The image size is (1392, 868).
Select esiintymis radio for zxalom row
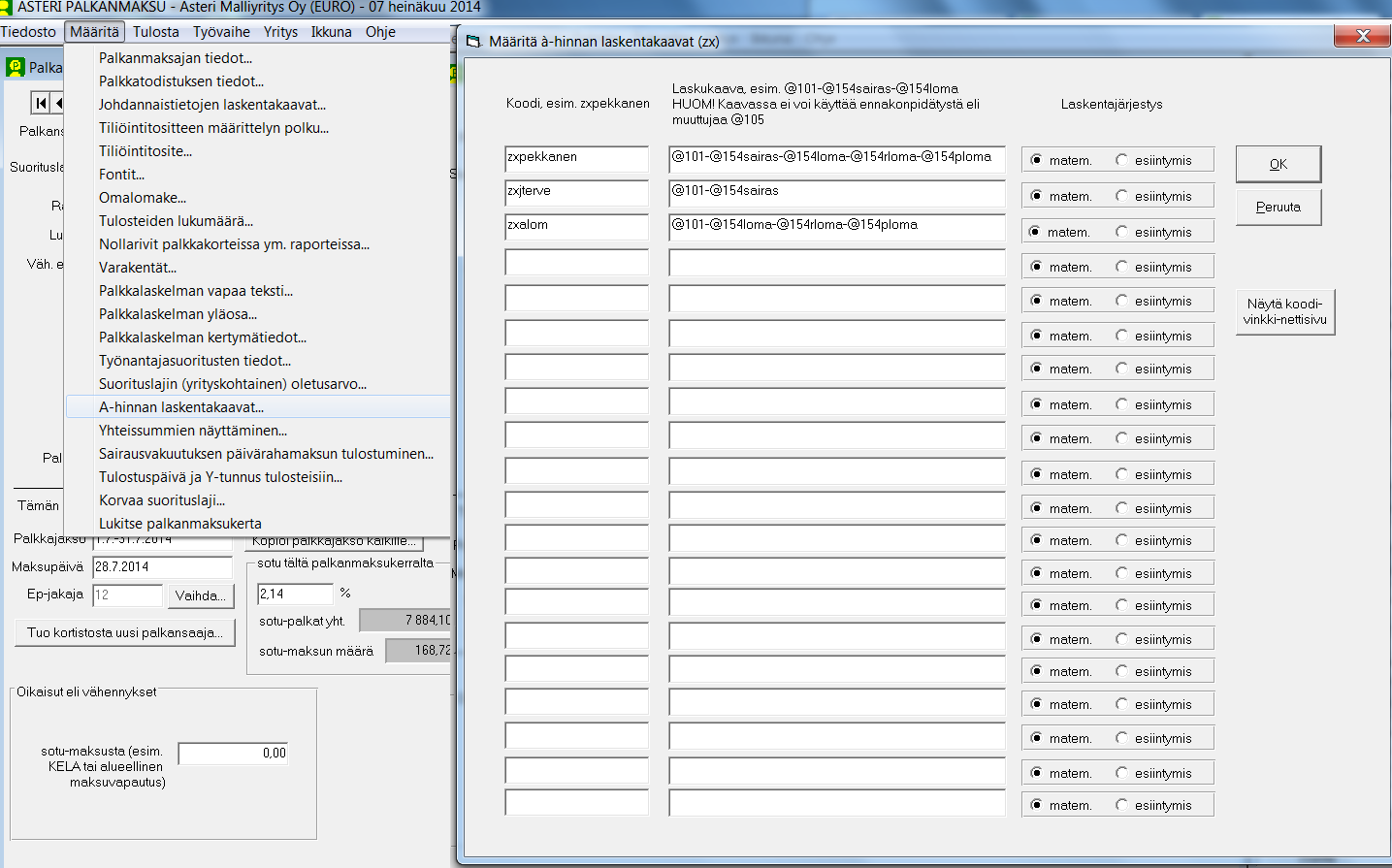click(1121, 232)
